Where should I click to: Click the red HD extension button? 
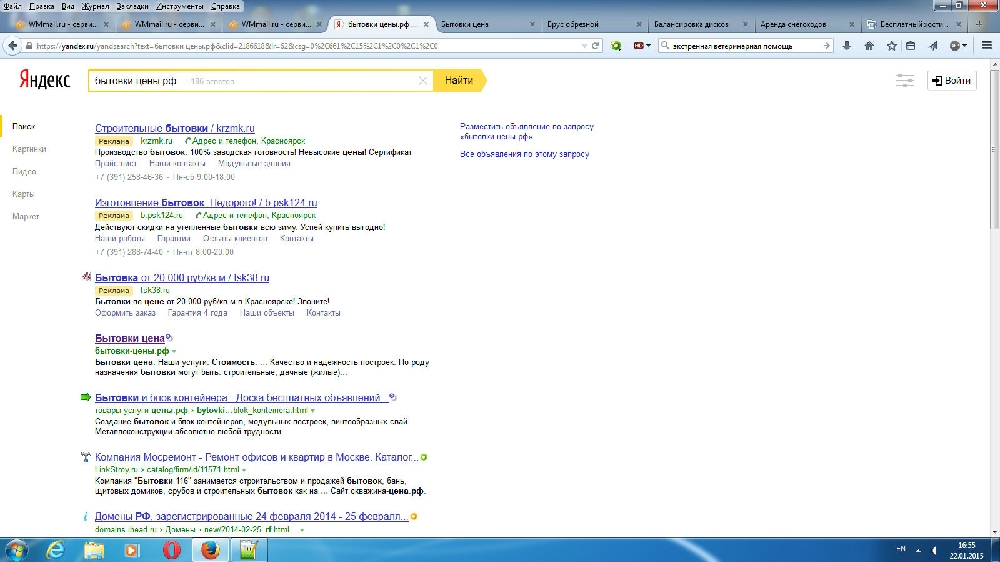coord(638,46)
